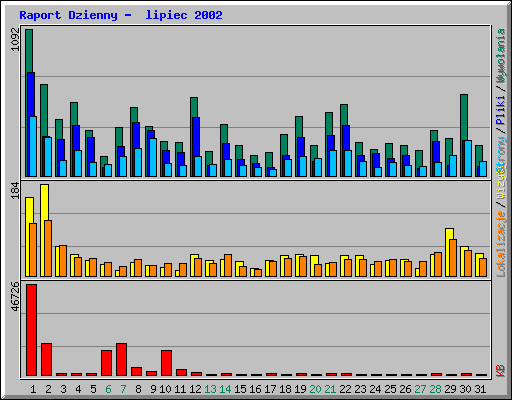Click the tall red KB bar for day 1
Image resolution: width=512 pixels, height=400 pixels.
[31, 330]
